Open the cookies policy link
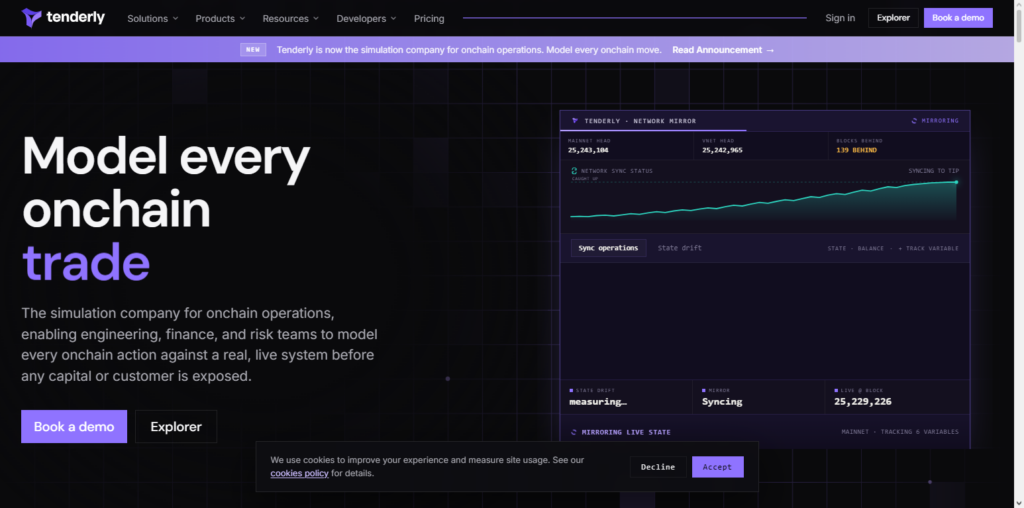 (299, 473)
